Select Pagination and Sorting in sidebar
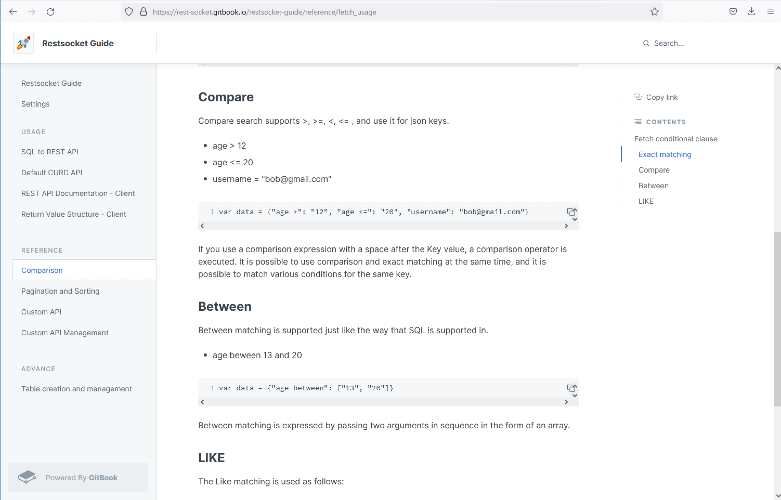The height and width of the screenshot is (500, 781). point(60,291)
